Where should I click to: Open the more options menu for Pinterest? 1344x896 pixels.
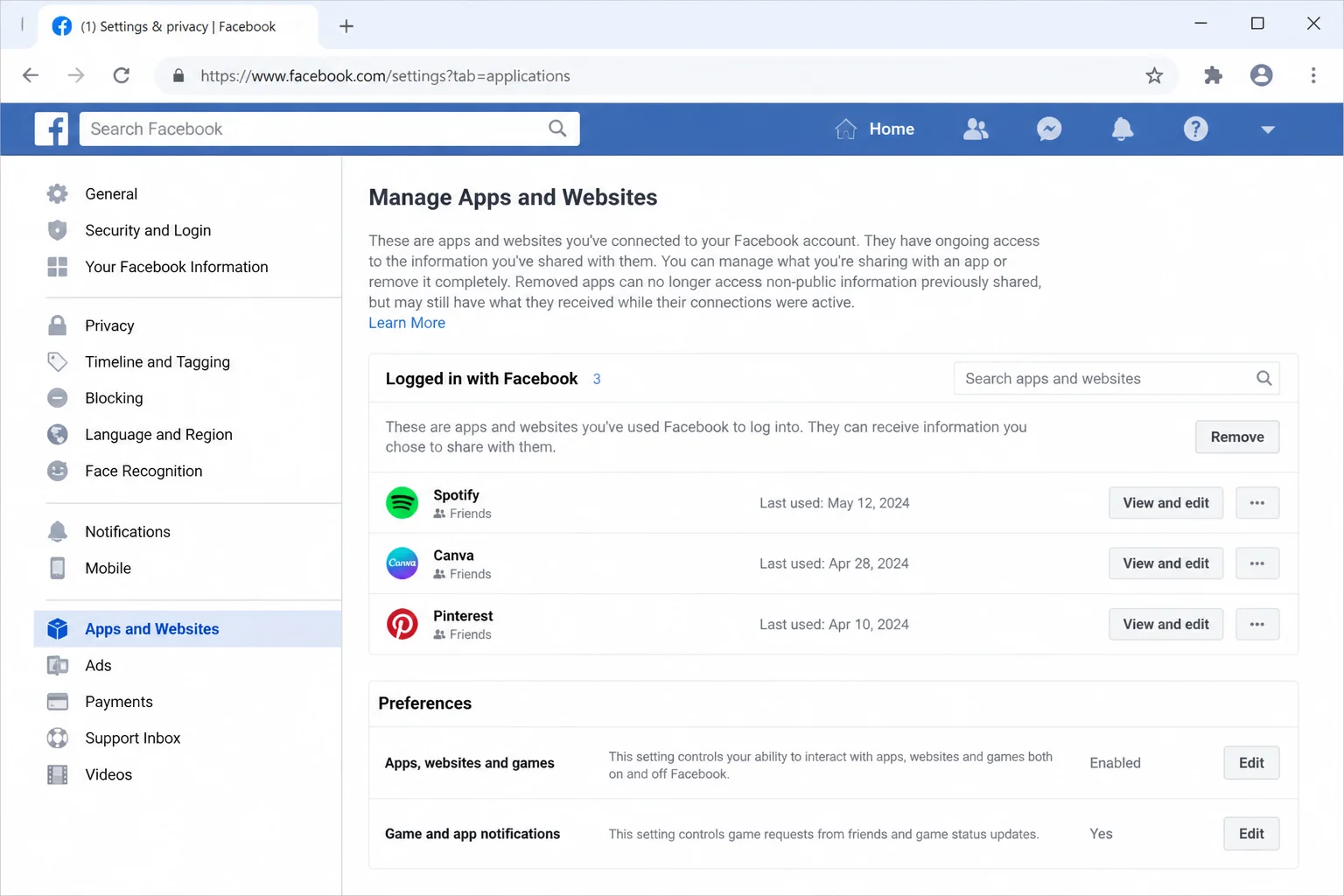pos(1257,624)
